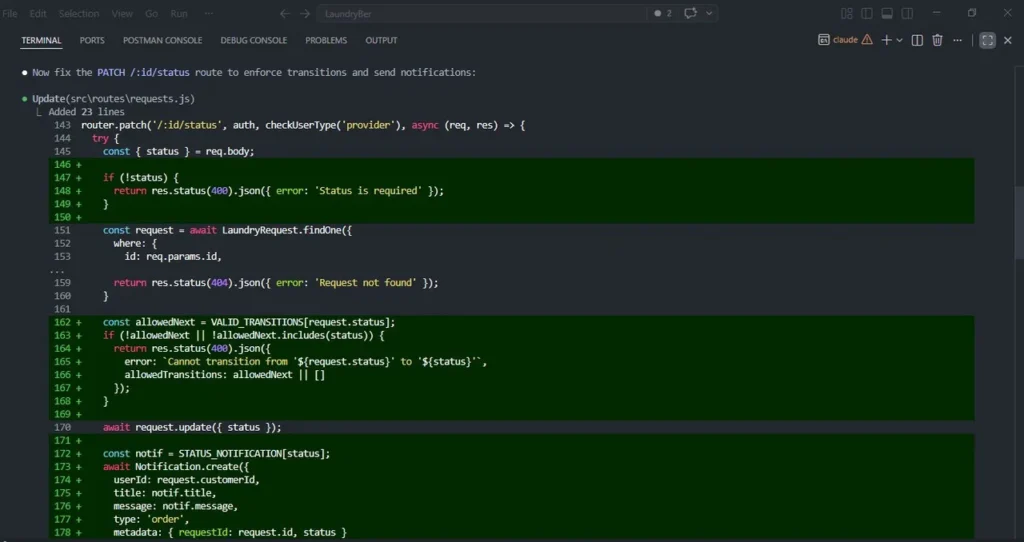Kill terminal with the trash icon

tap(937, 40)
